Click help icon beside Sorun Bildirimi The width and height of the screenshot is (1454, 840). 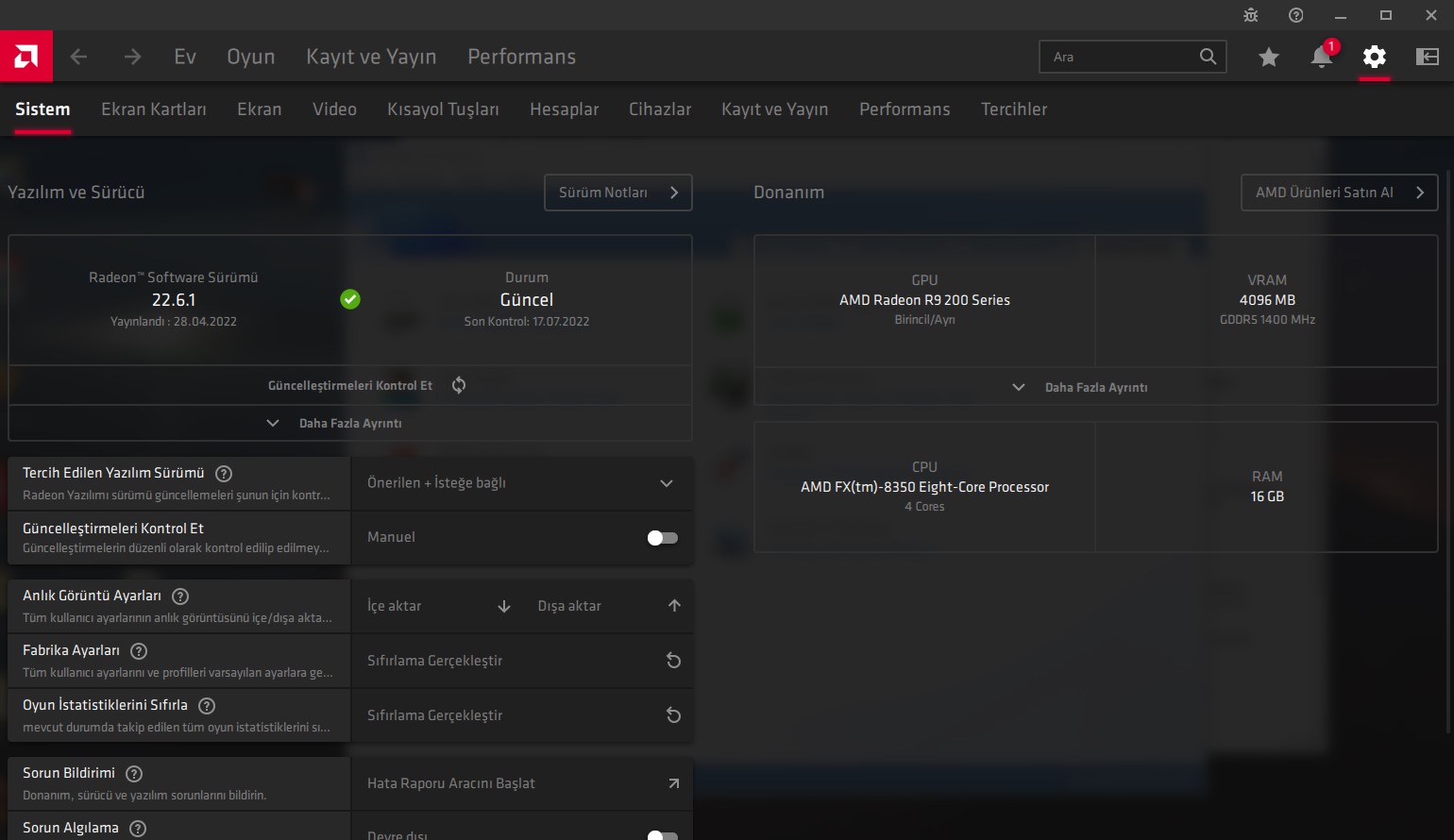tap(134, 774)
